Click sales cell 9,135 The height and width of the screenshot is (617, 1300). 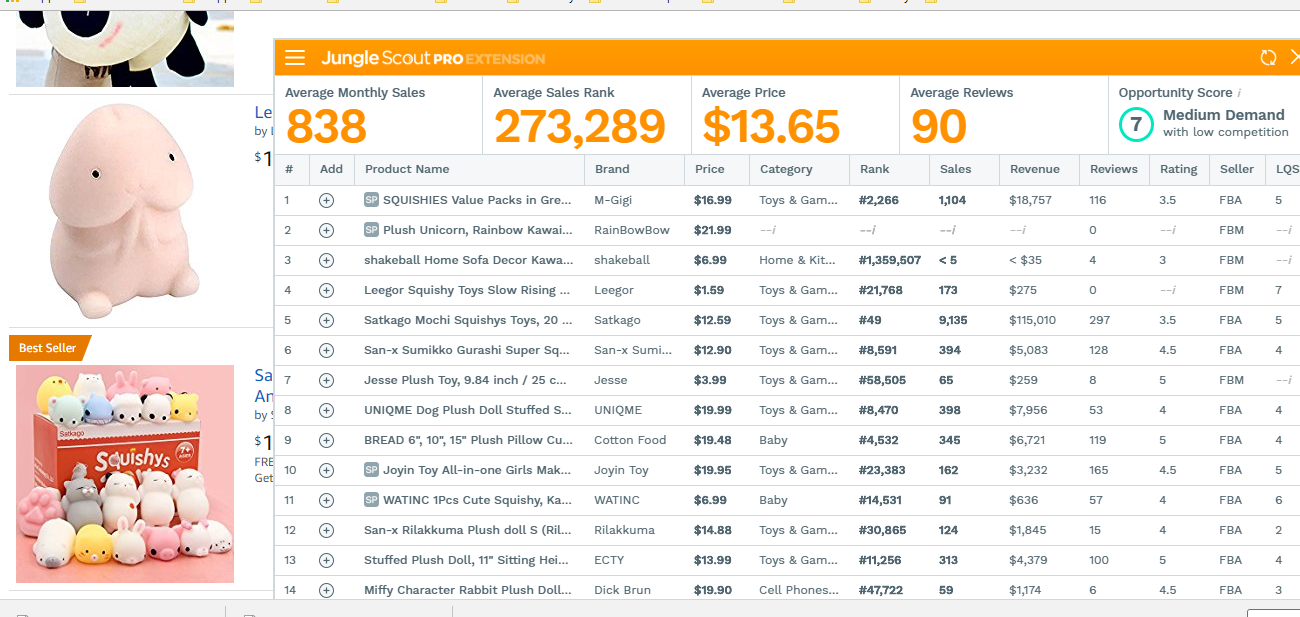(x=953, y=320)
